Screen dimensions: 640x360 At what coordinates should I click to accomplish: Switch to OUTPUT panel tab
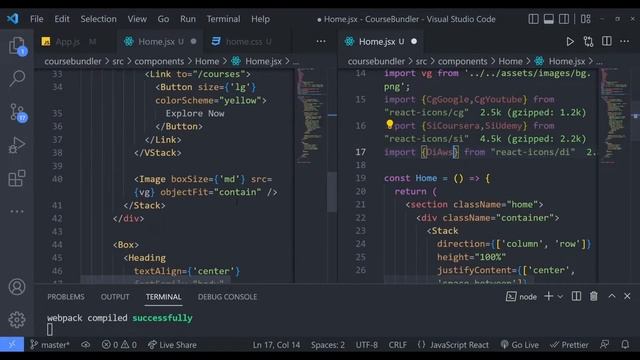point(115,297)
